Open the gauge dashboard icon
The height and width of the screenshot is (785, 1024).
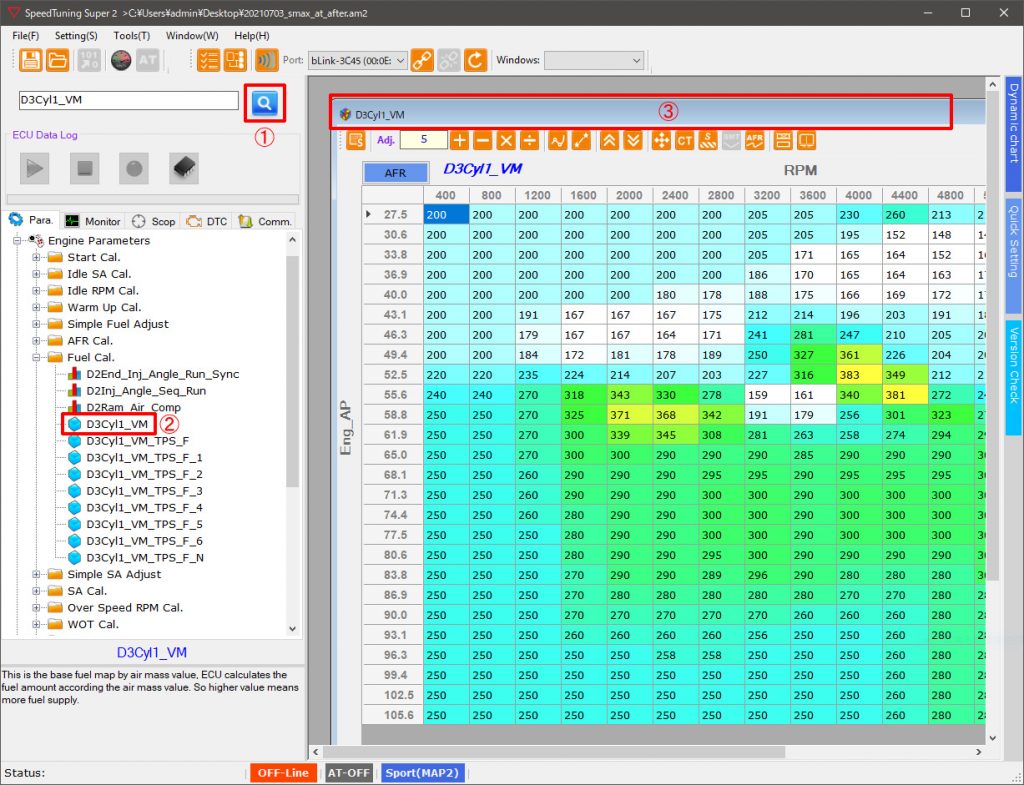(121, 60)
